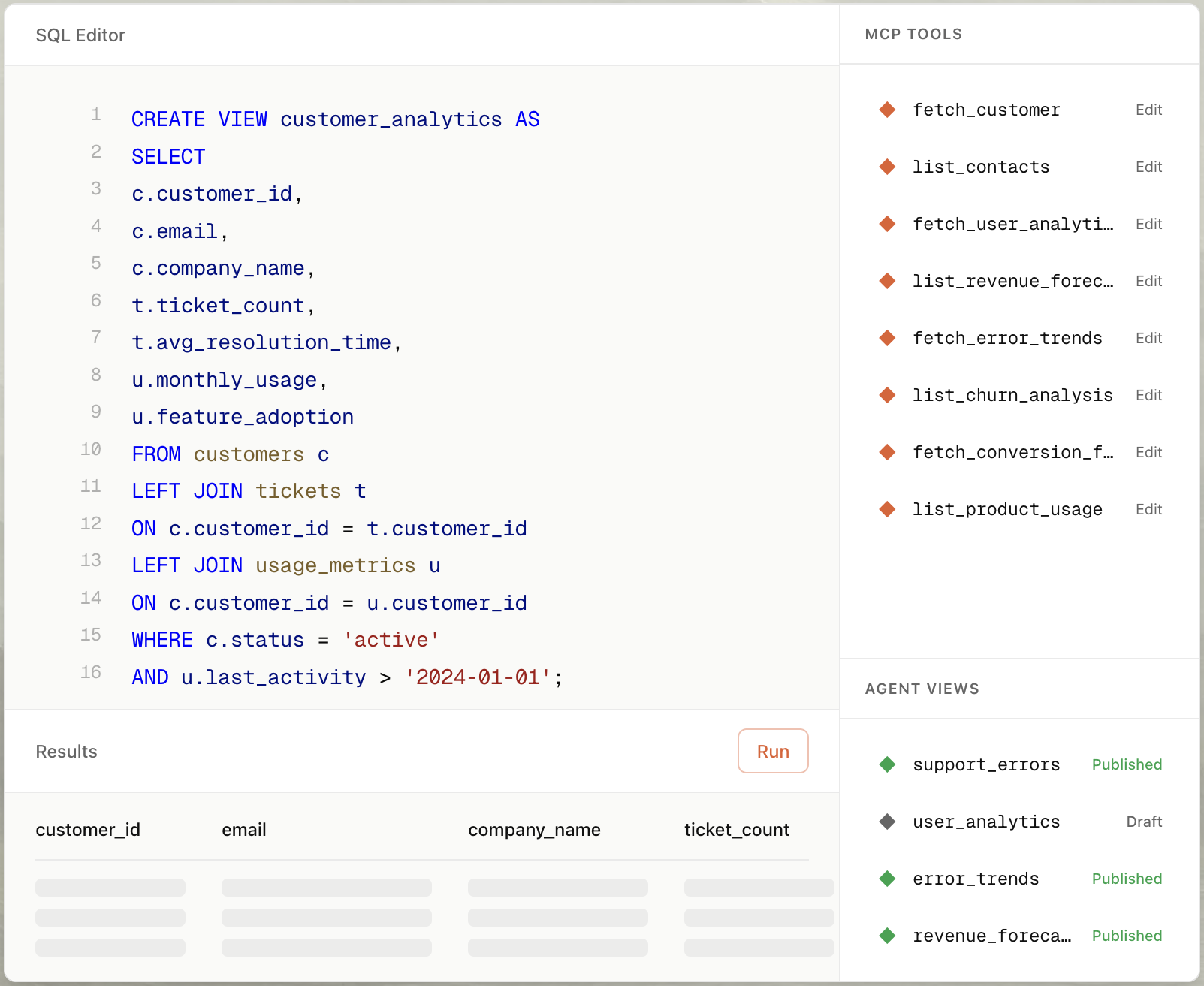
Task: Select the support_errors view icon
Action: coord(887,764)
